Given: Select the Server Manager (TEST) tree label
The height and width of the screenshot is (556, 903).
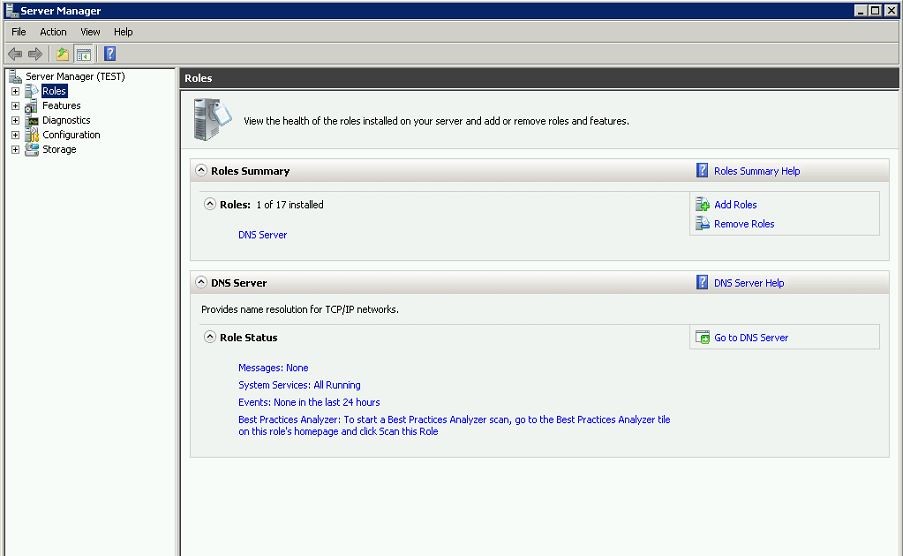Looking at the screenshot, I should [75, 76].
